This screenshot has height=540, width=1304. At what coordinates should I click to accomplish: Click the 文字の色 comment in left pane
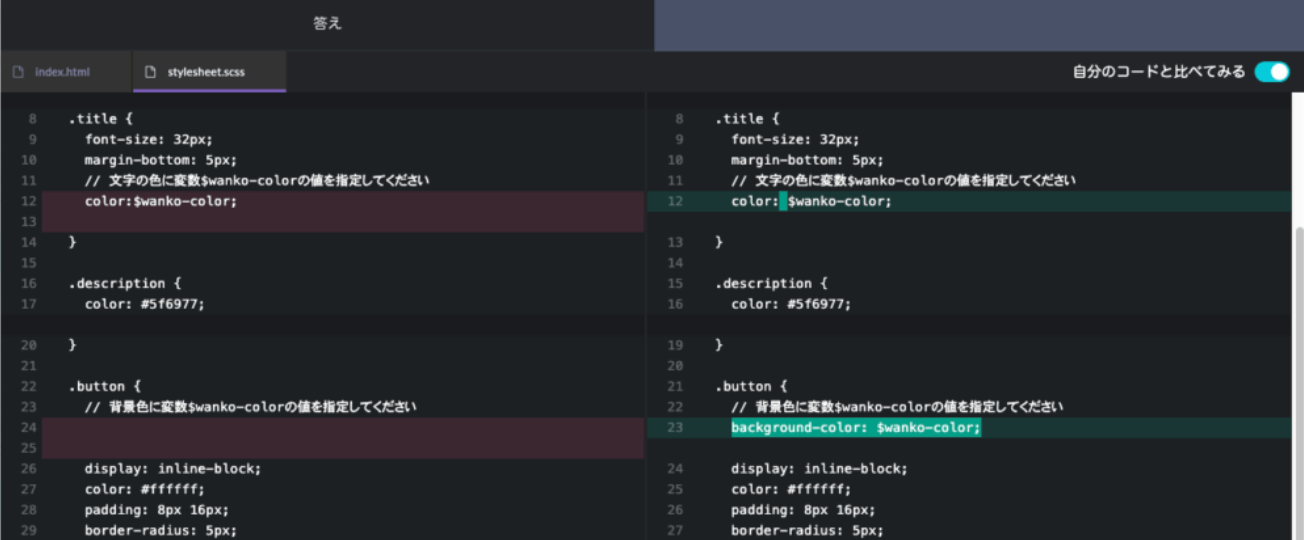pyautogui.click(x=257, y=181)
